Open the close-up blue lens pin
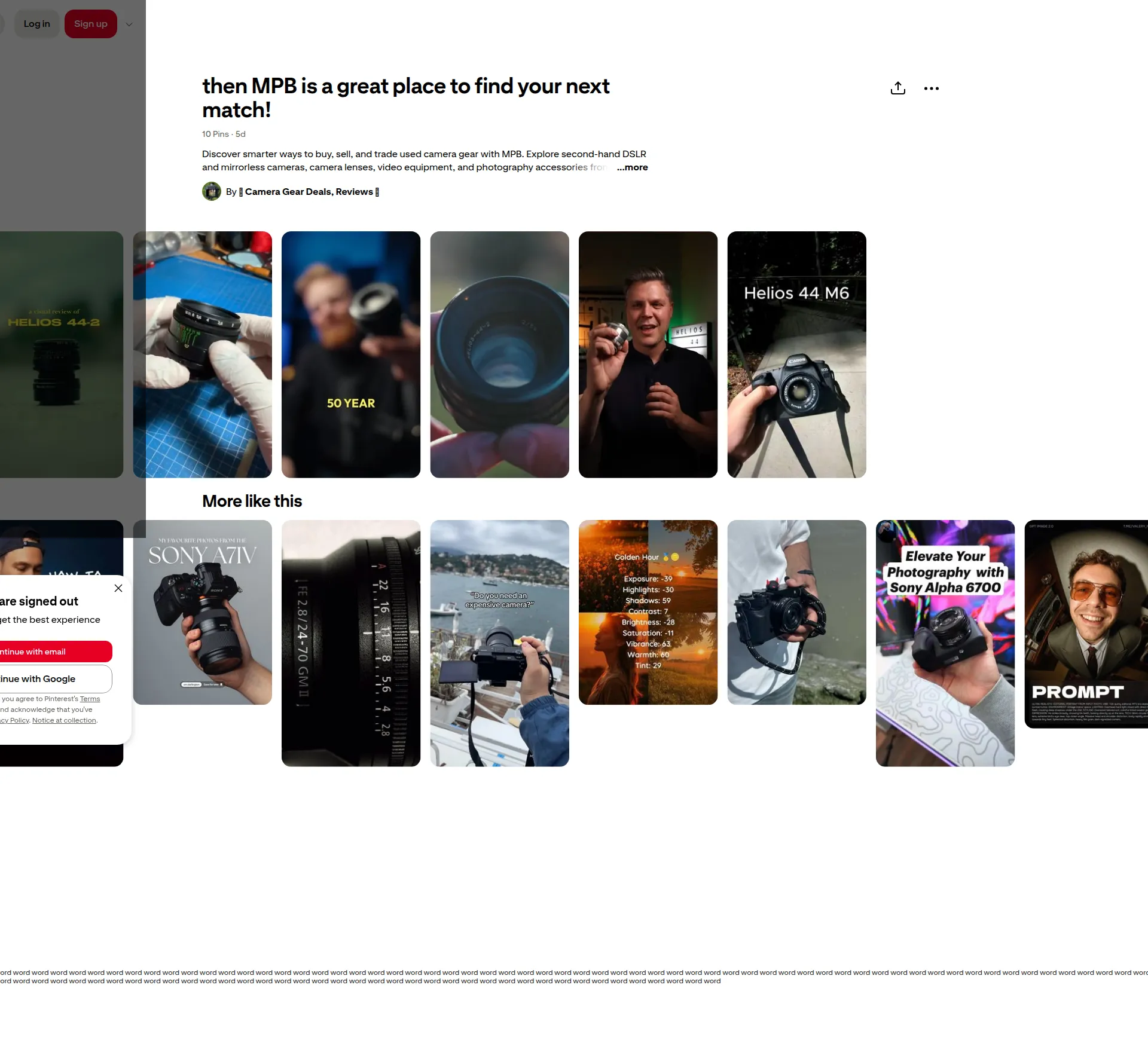Screen dimensions: 1148x1052 click(500, 354)
